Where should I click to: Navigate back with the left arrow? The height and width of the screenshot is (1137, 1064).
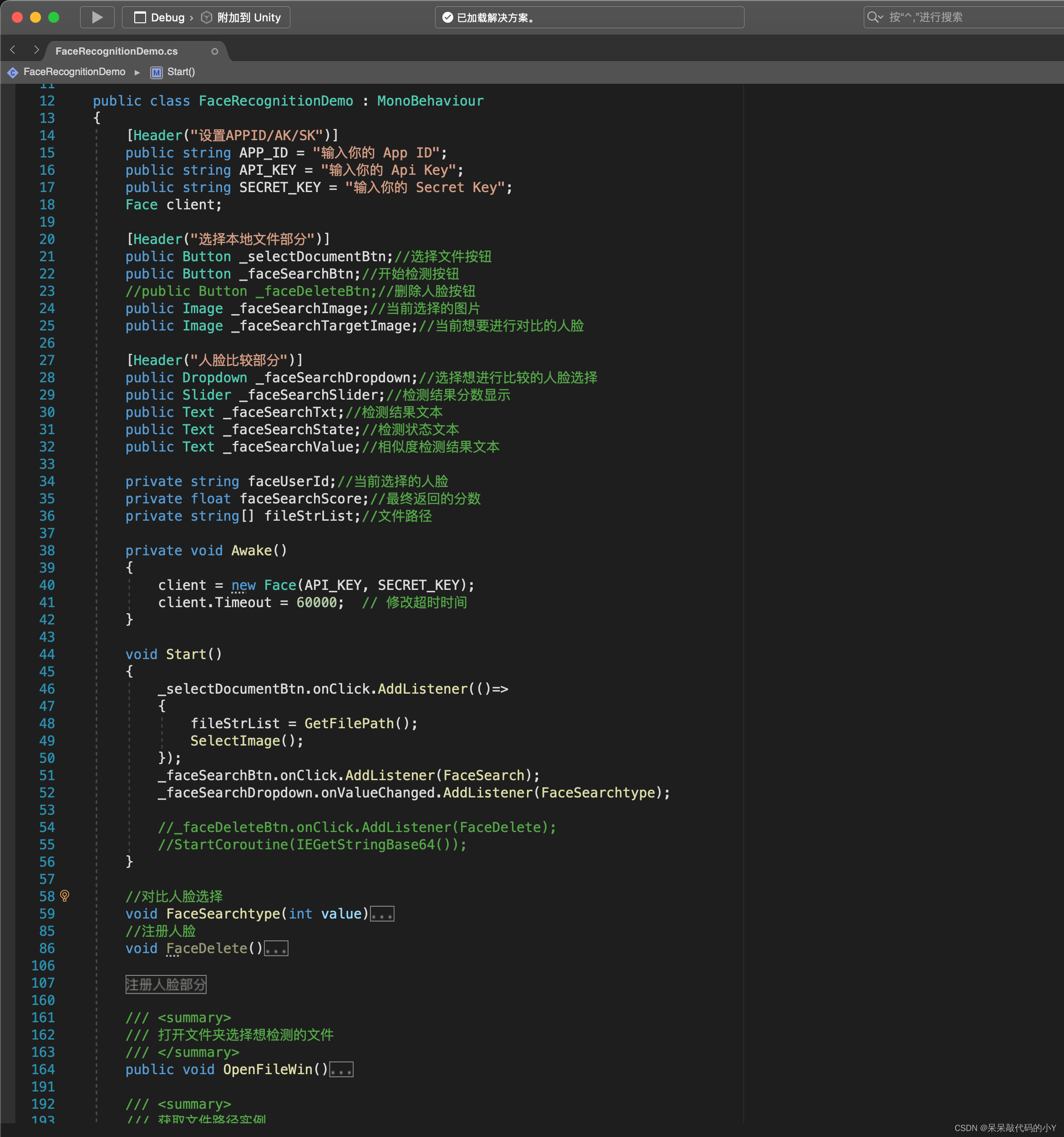pos(13,51)
